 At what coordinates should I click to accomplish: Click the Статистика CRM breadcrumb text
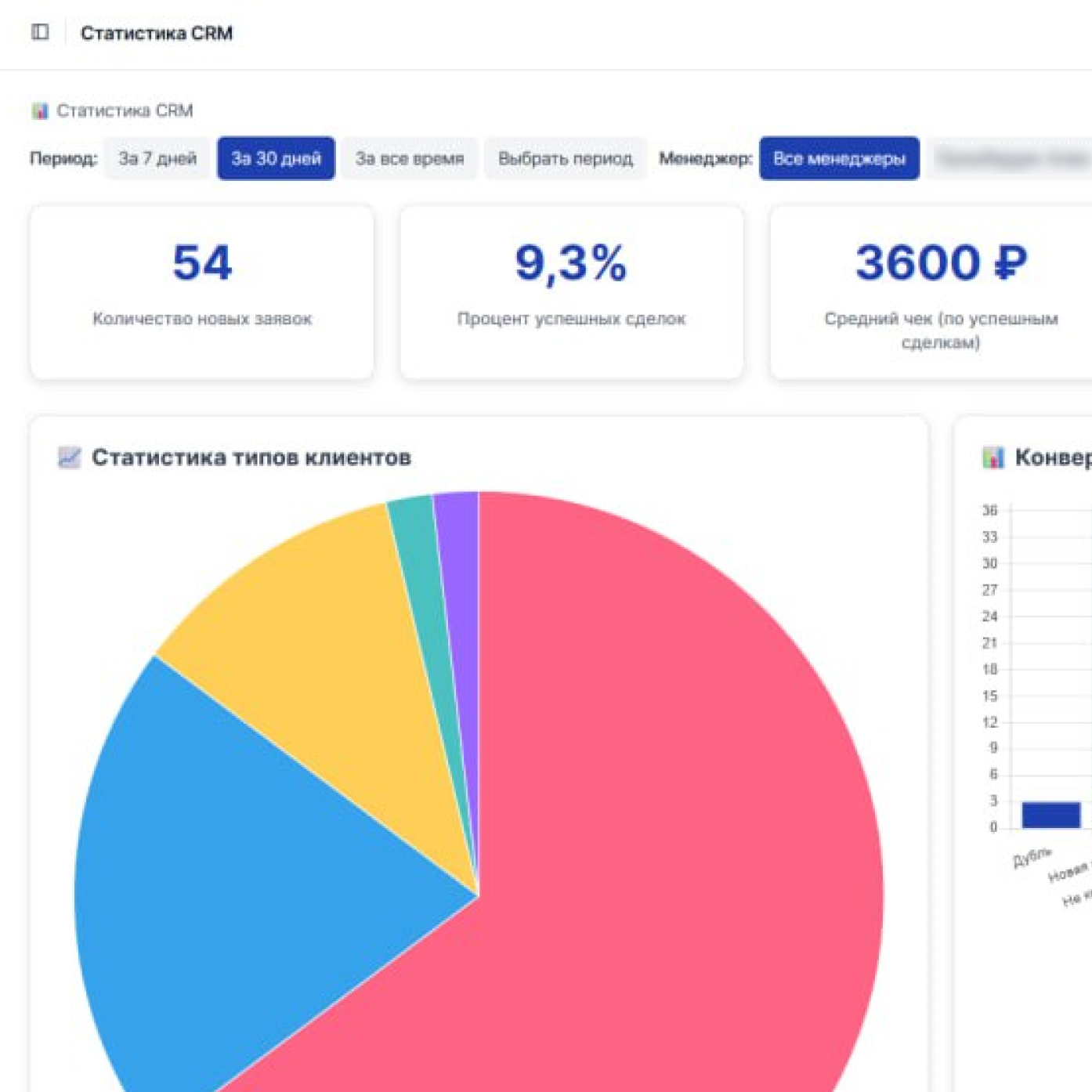pyautogui.click(x=125, y=110)
